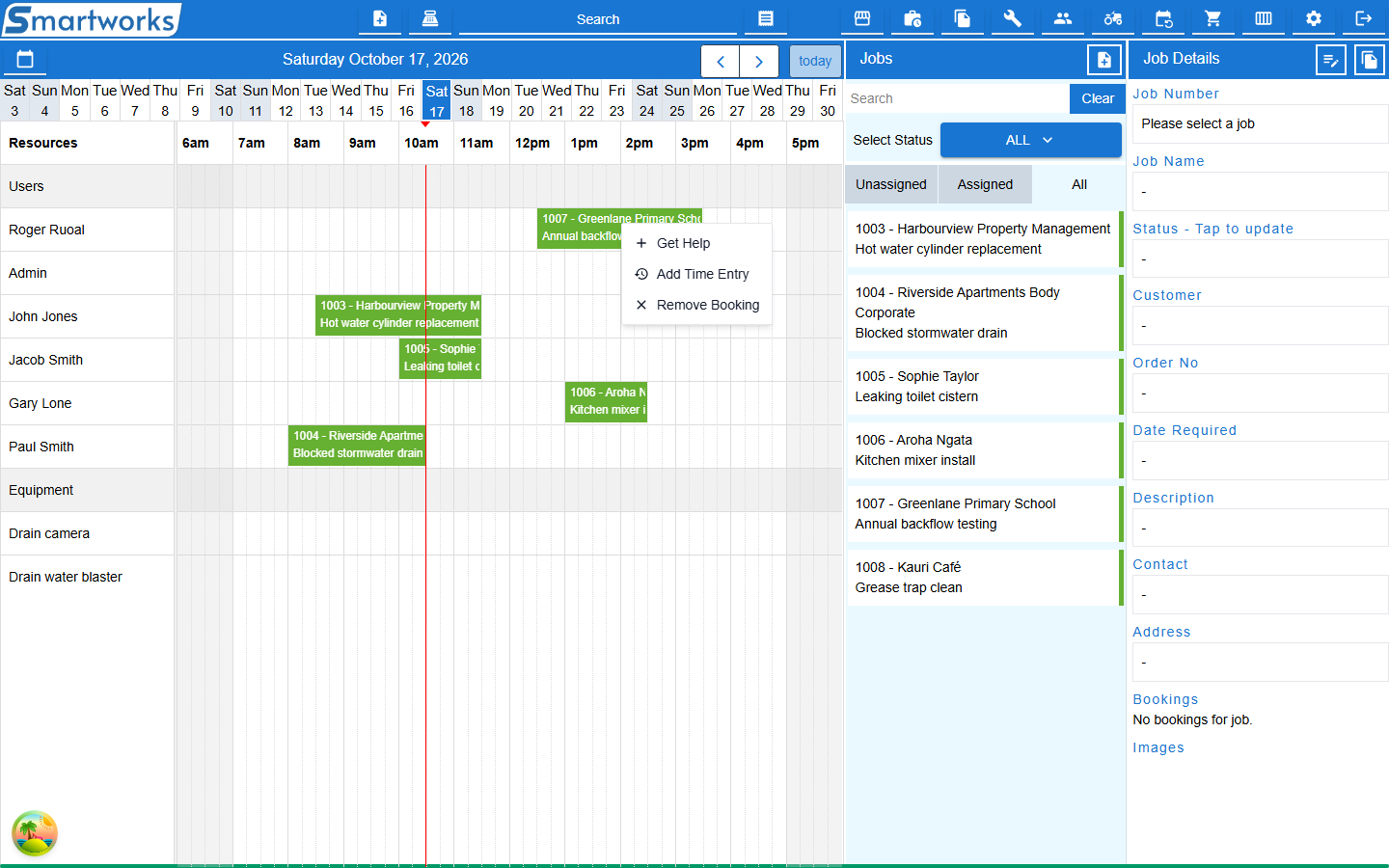Choose Remove Booking from context menu

pyautogui.click(x=696, y=305)
